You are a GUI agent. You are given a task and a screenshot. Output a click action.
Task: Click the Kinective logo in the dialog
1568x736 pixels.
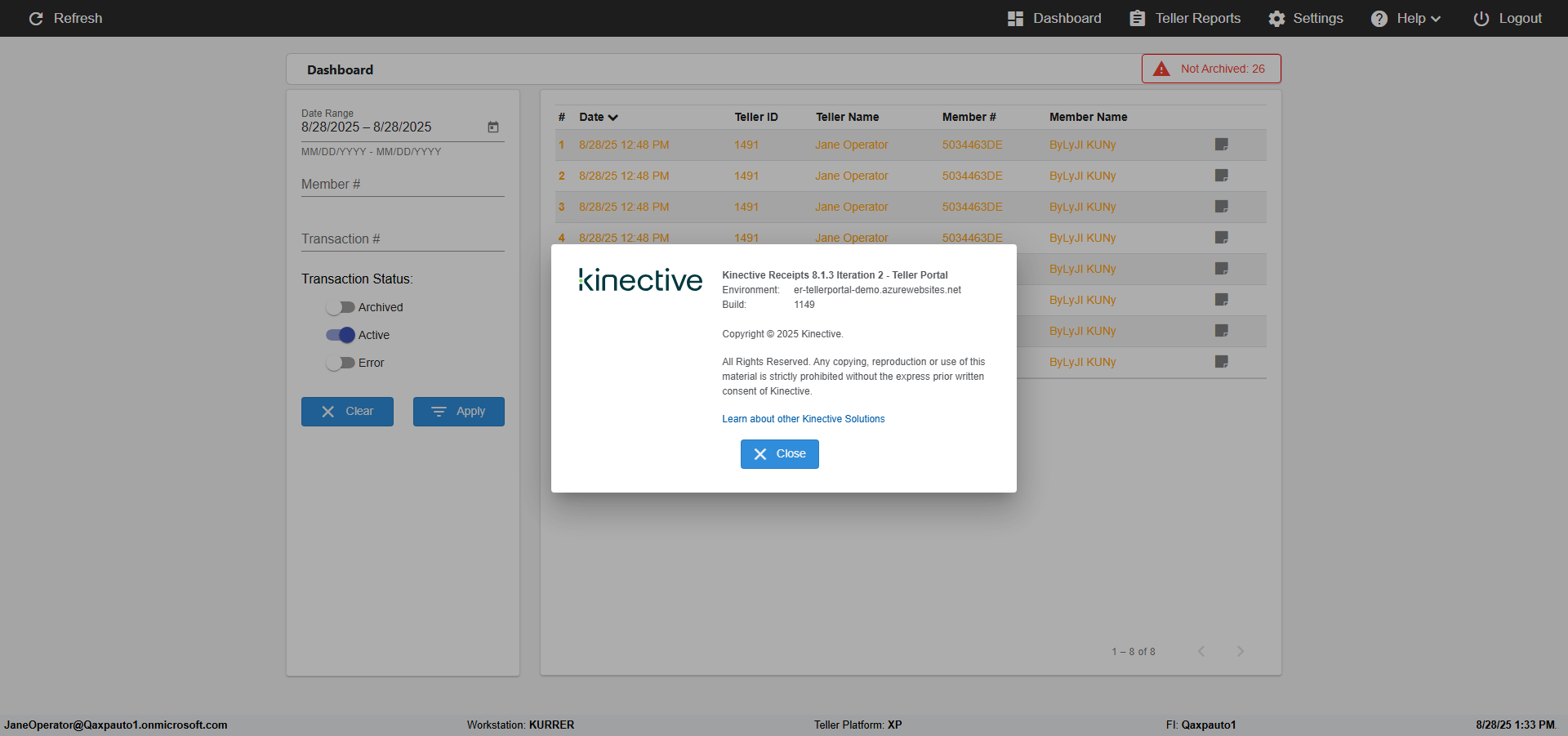[x=640, y=279]
